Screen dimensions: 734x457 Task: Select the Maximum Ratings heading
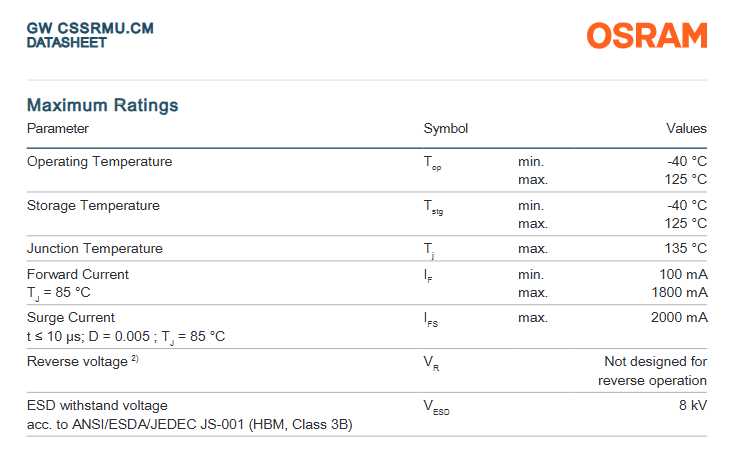[102, 105]
